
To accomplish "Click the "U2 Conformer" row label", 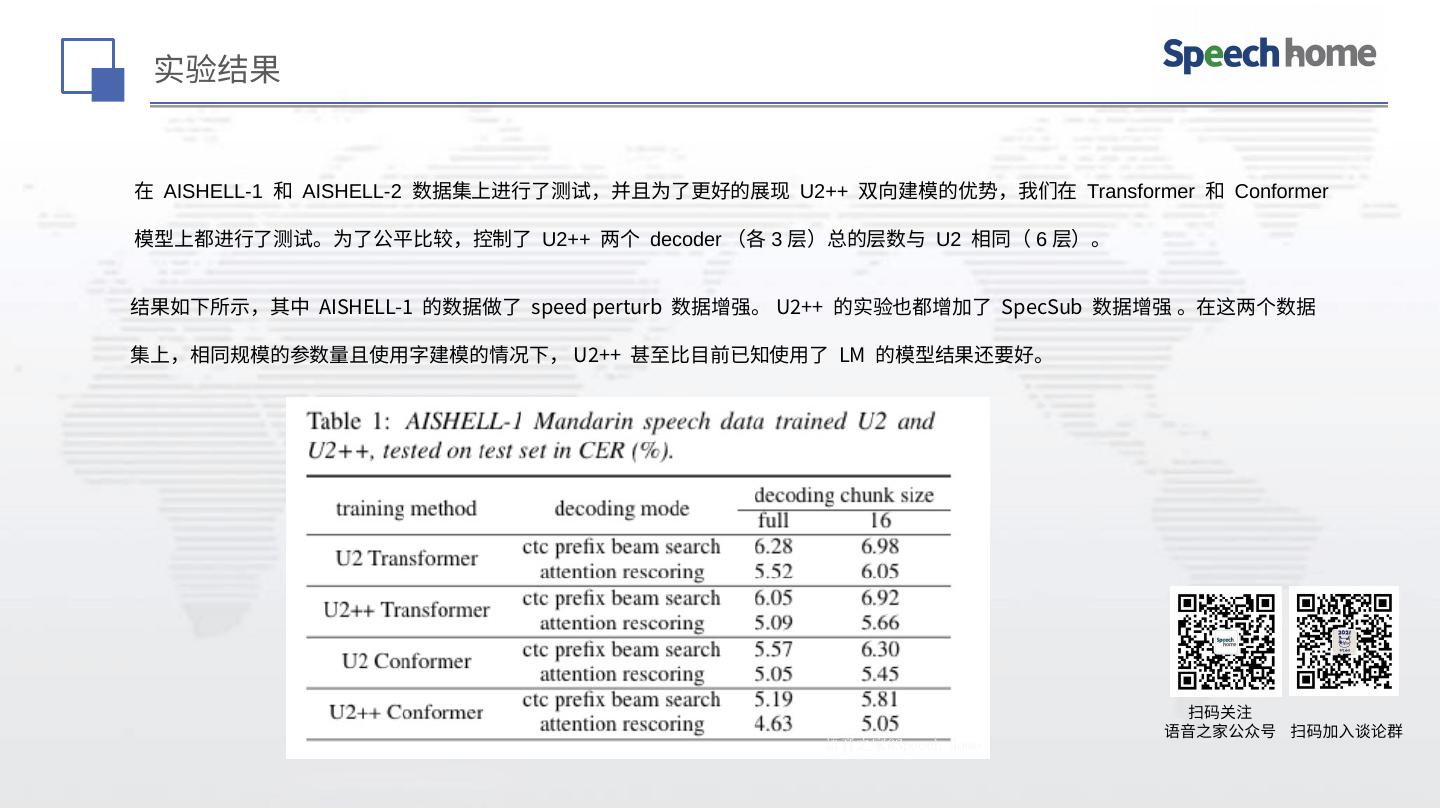I will click(x=406, y=661).
